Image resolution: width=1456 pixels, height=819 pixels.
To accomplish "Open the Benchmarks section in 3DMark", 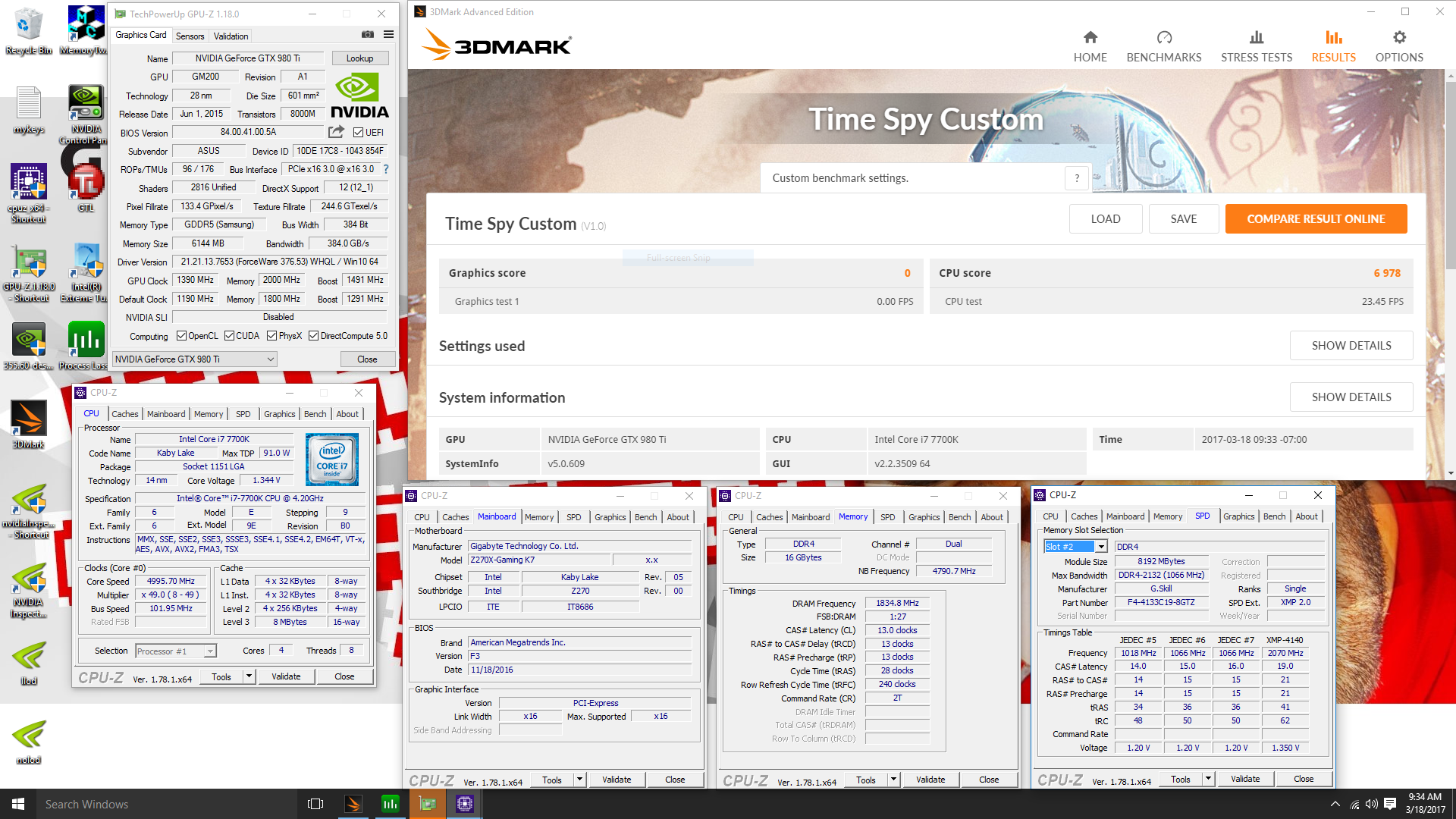I will [1163, 47].
